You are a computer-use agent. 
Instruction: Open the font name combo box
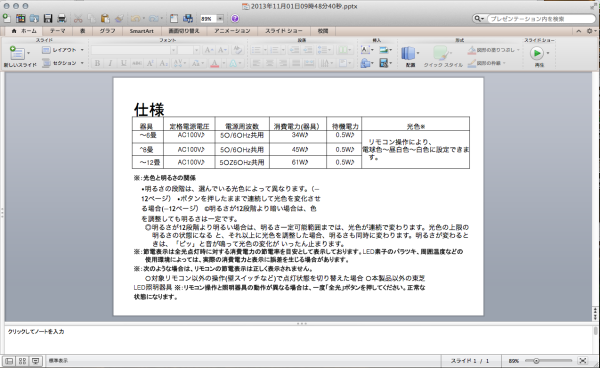[134, 50]
